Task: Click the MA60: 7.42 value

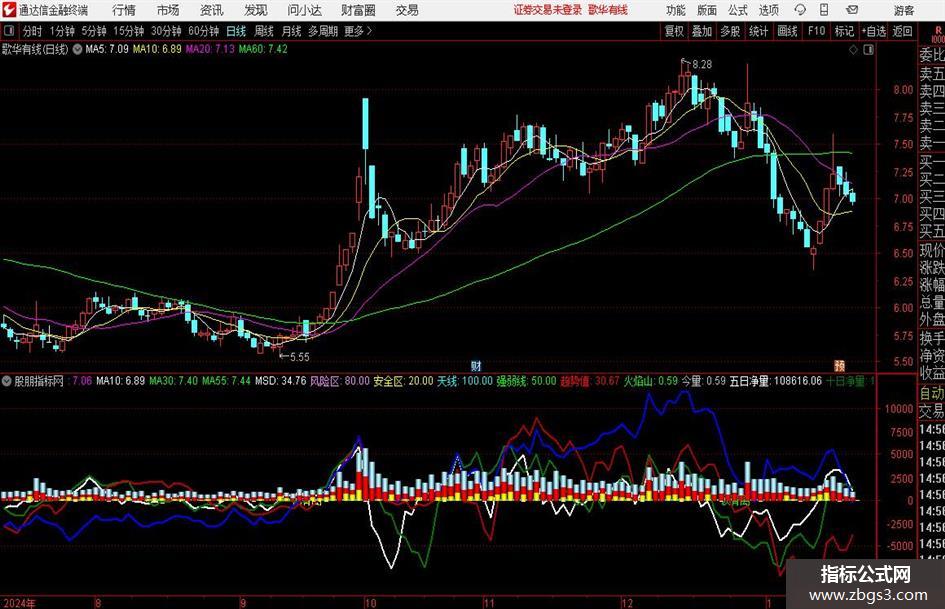Action: click(x=263, y=49)
